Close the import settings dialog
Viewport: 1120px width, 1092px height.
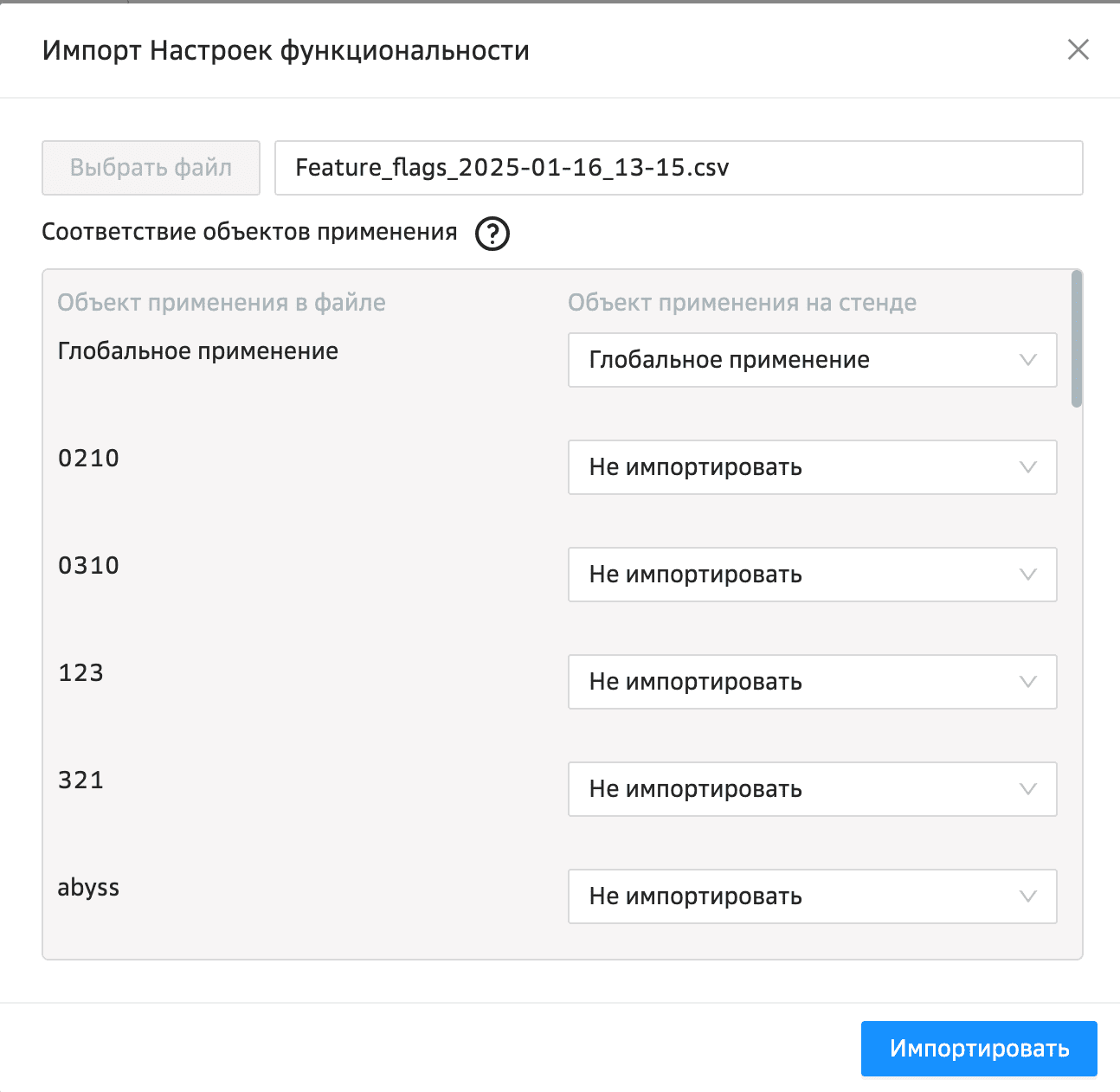coord(1078,50)
